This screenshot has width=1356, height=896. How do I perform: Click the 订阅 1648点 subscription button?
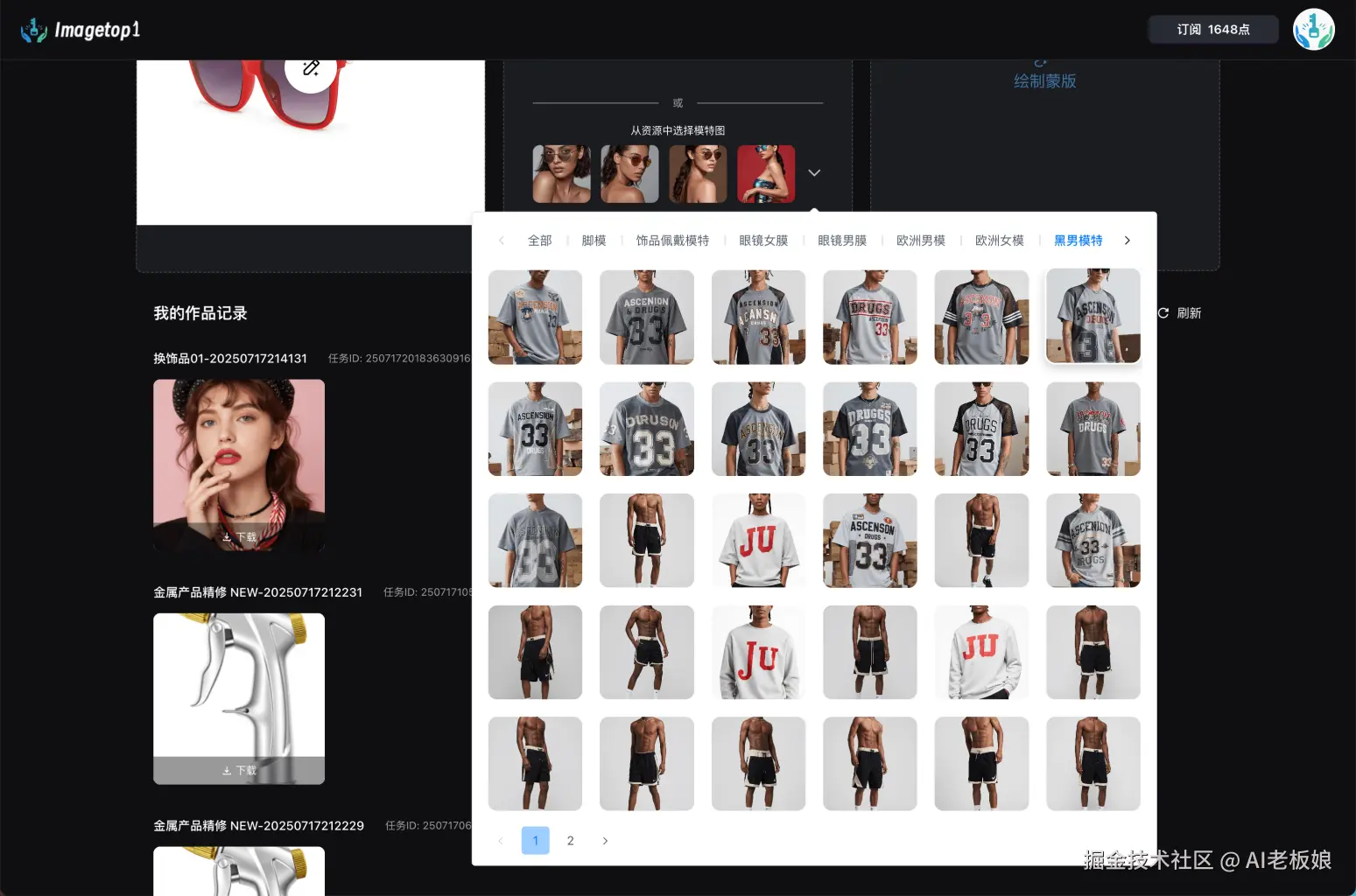(x=1213, y=30)
